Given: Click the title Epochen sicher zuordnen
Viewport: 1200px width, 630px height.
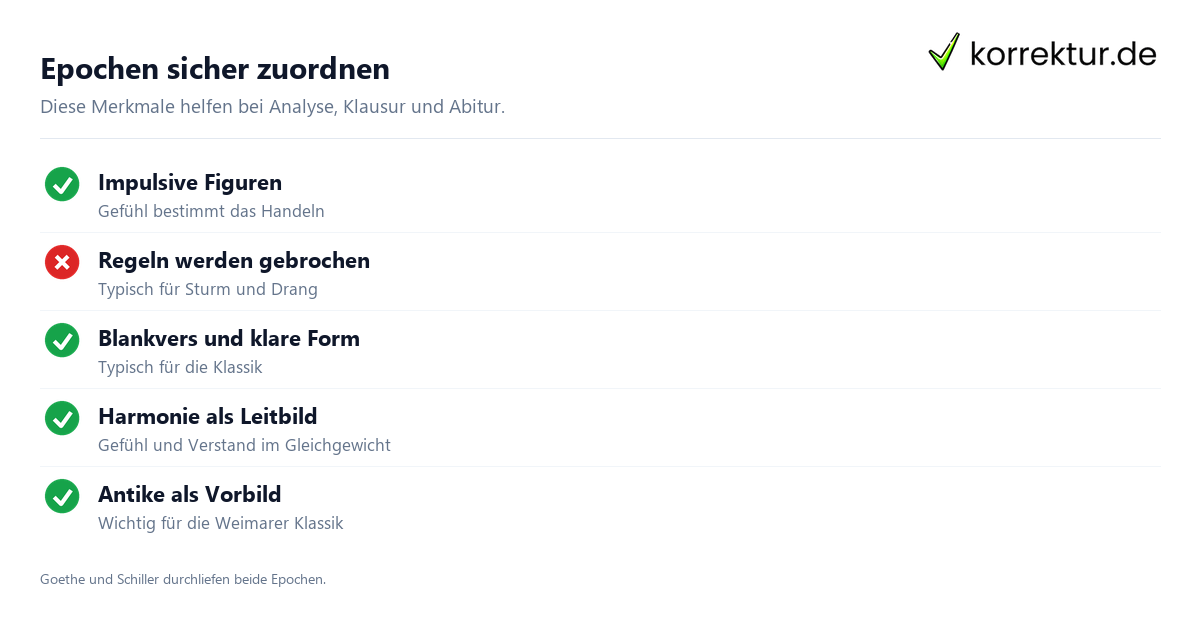Looking at the screenshot, I should [x=215, y=69].
